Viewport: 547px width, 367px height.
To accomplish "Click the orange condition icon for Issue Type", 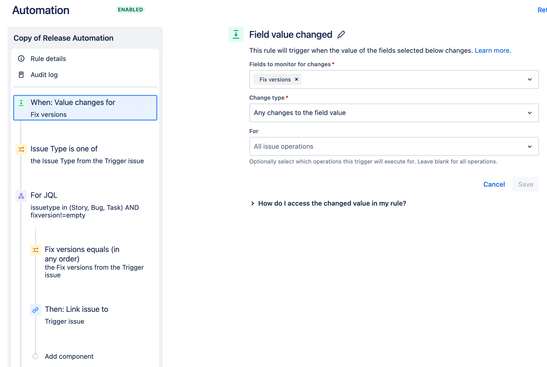I will coord(21,149).
